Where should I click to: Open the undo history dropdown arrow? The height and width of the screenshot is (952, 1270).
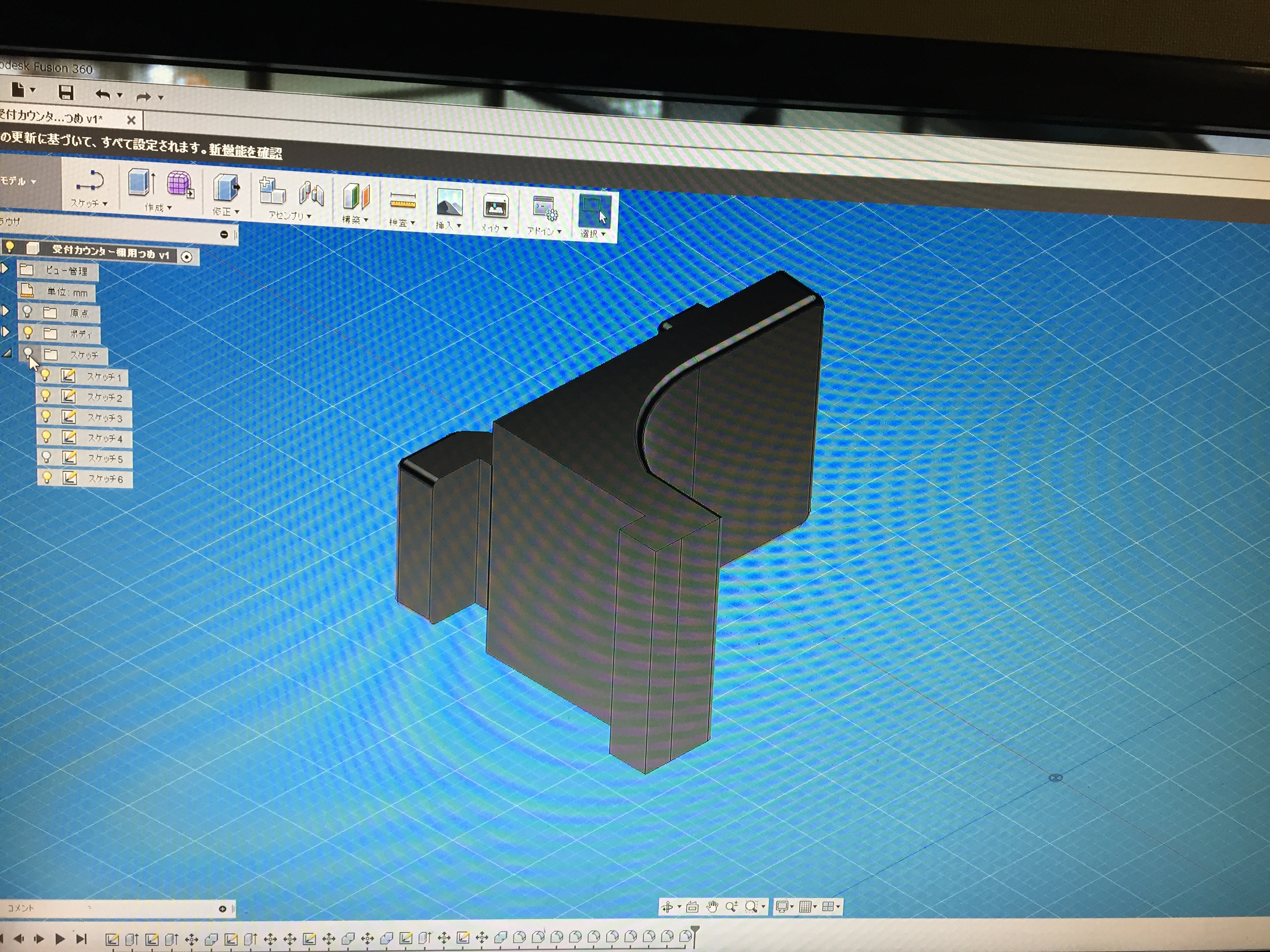[x=120, y=95]
